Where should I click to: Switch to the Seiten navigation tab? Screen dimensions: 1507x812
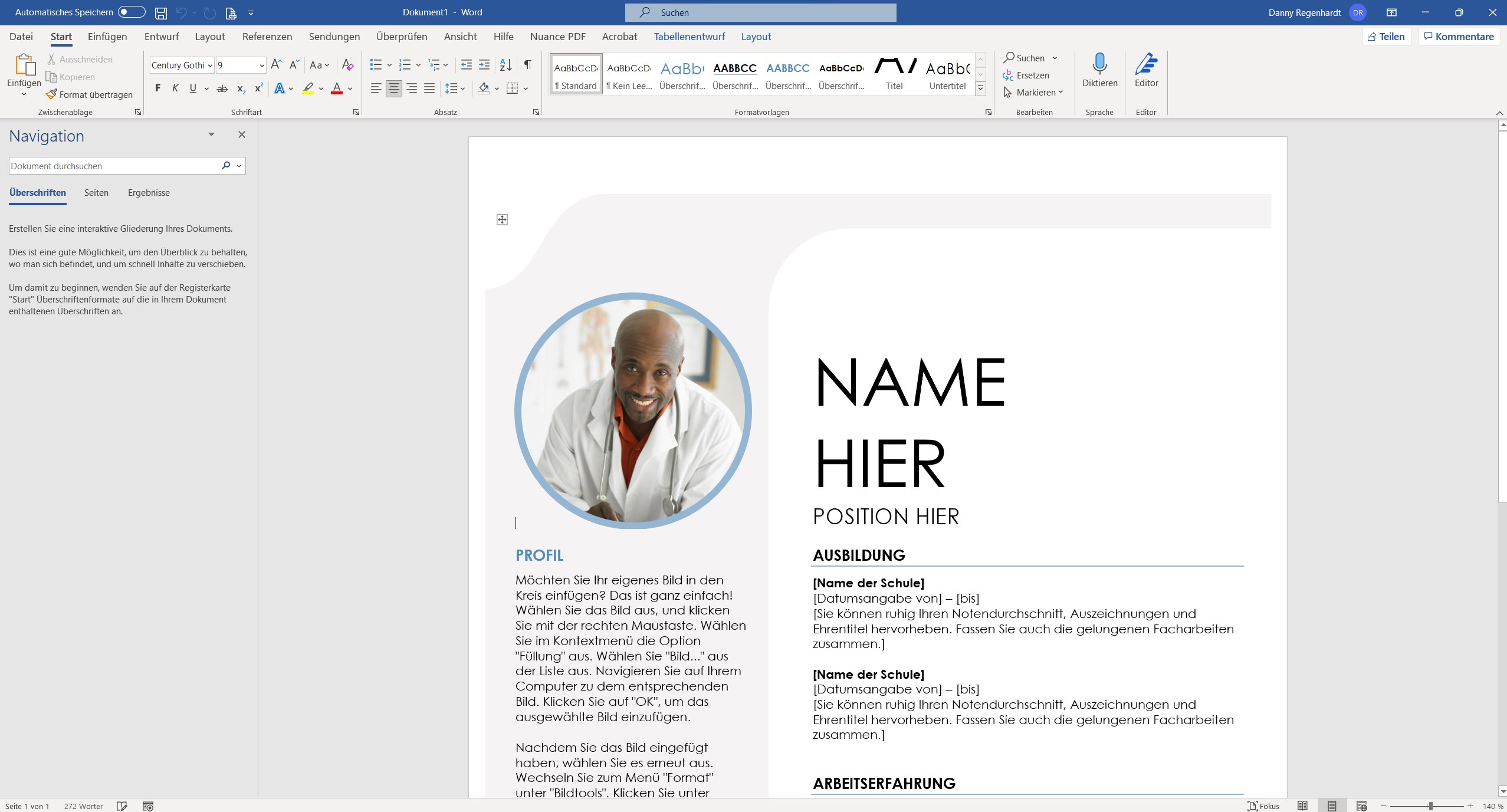click(x=96, y=193)
